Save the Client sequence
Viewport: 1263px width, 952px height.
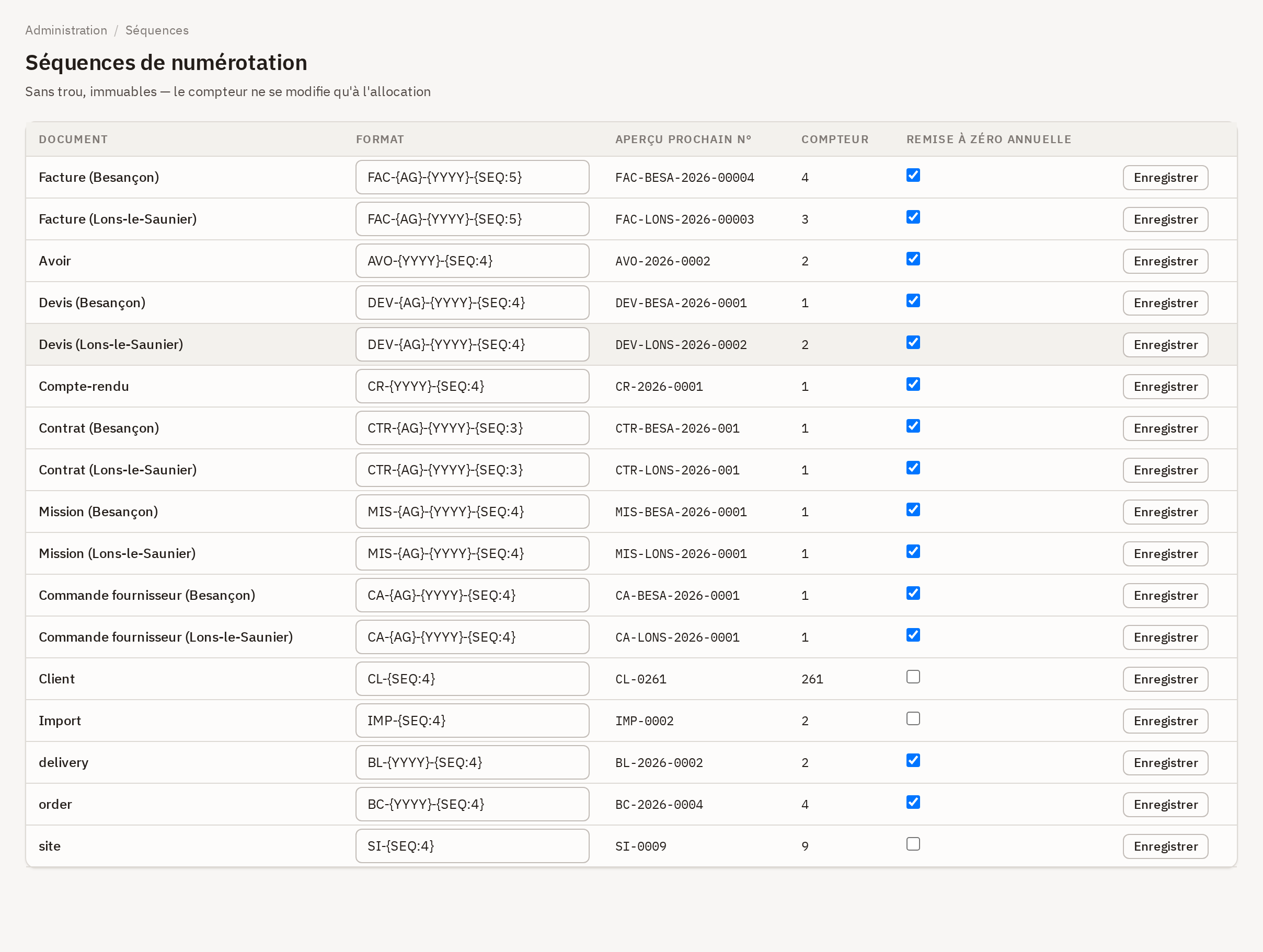1165,679
